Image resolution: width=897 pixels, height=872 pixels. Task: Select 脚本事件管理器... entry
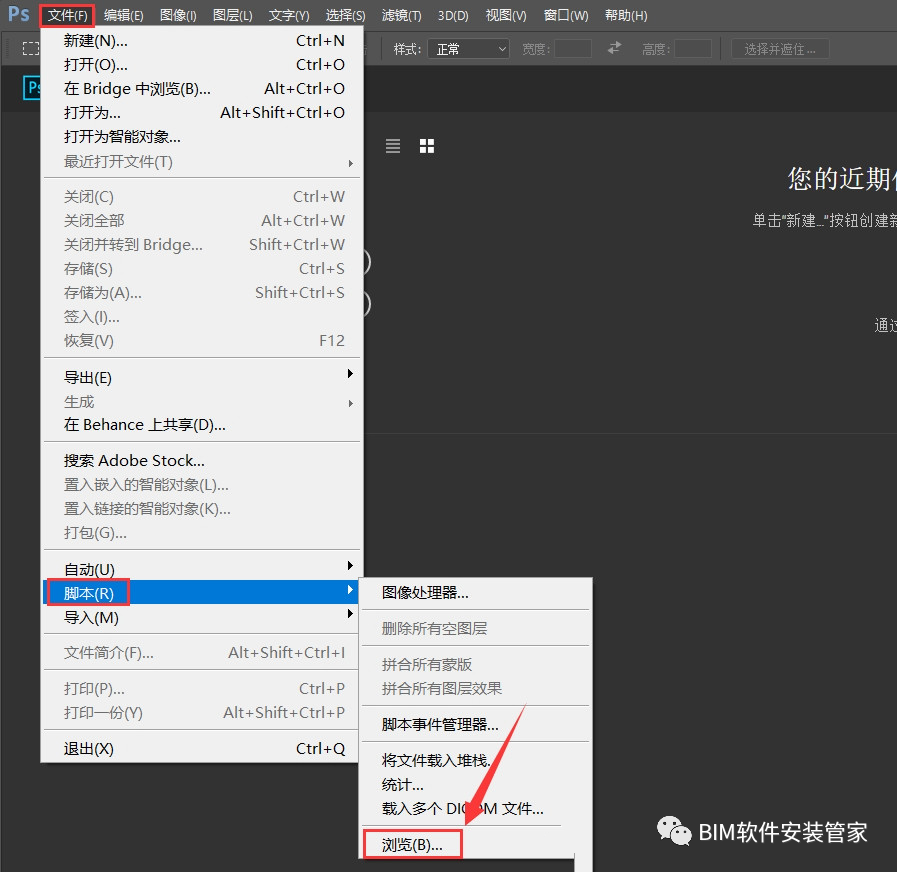point(475,724)
